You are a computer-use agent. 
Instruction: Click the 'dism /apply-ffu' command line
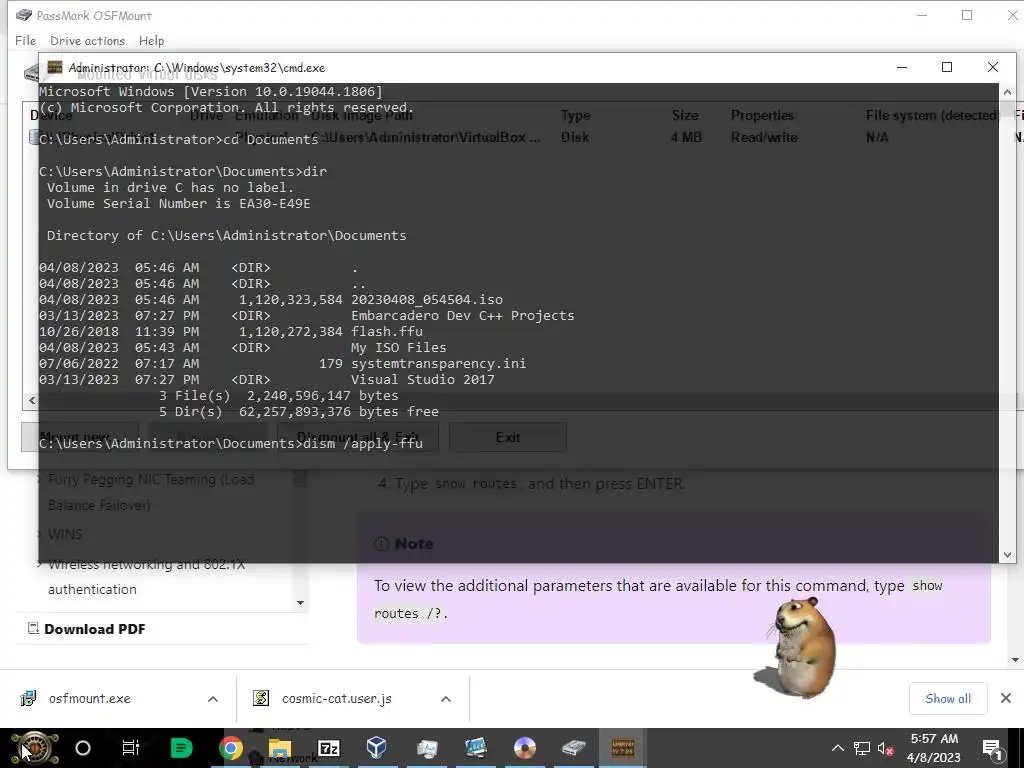click(x=362, y=443)
